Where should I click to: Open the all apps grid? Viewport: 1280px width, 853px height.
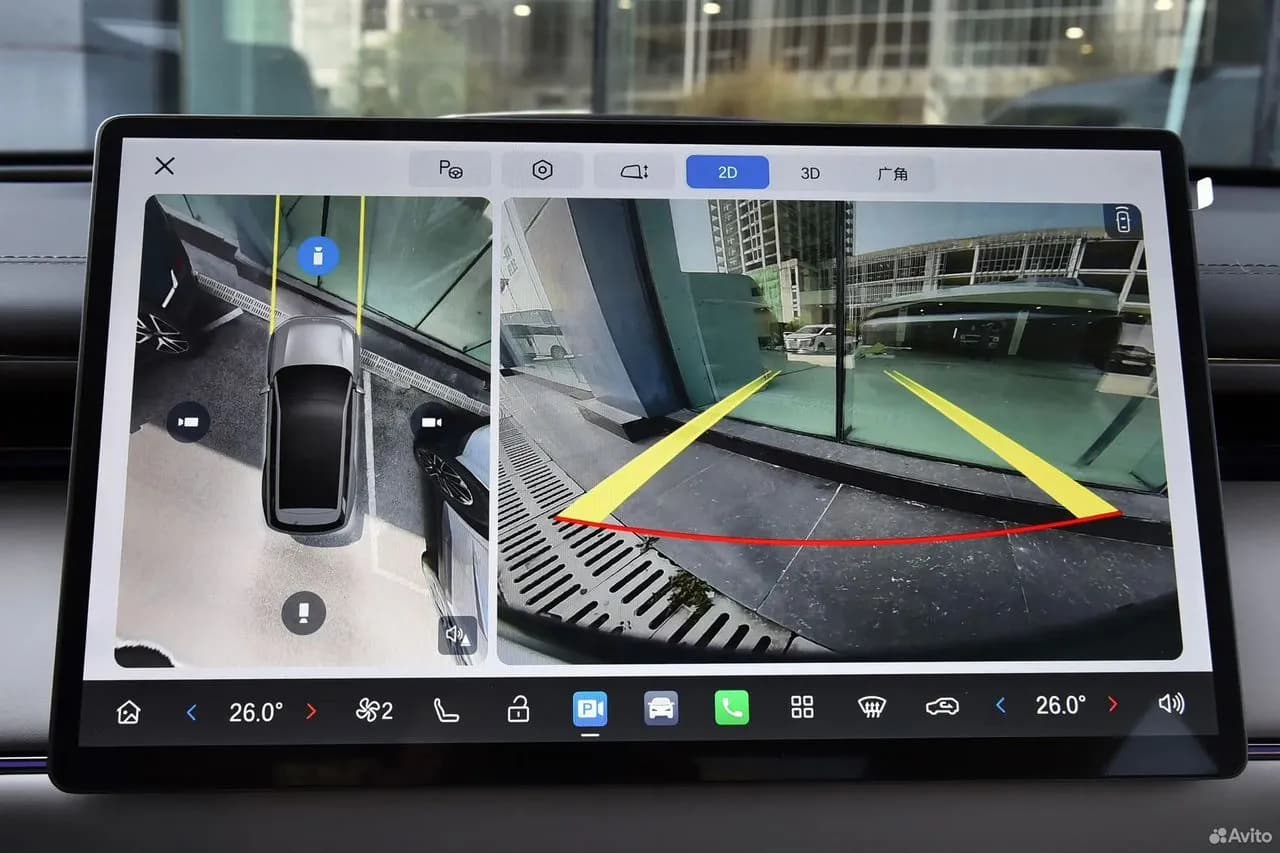[x=802, y=707]
